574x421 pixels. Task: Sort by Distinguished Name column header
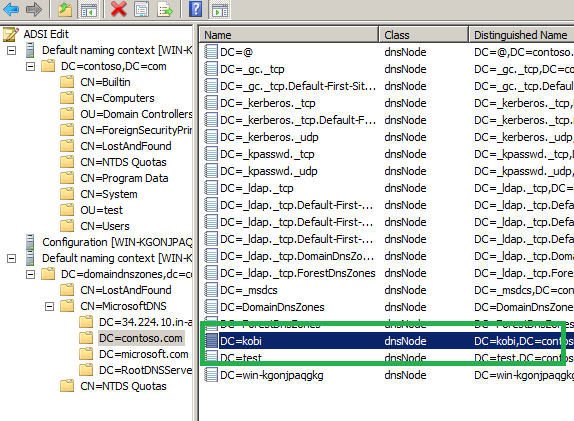coord(521,35)
